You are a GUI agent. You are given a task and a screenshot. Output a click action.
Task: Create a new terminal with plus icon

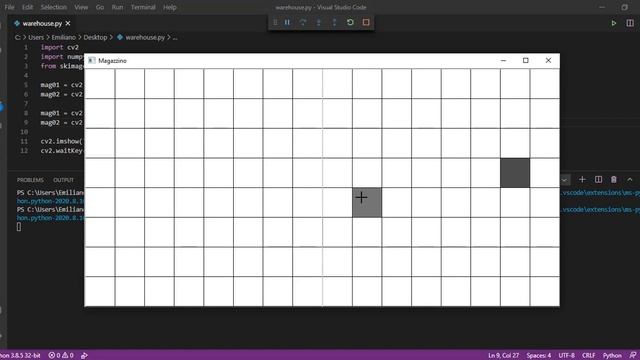[x=582, y=180]
